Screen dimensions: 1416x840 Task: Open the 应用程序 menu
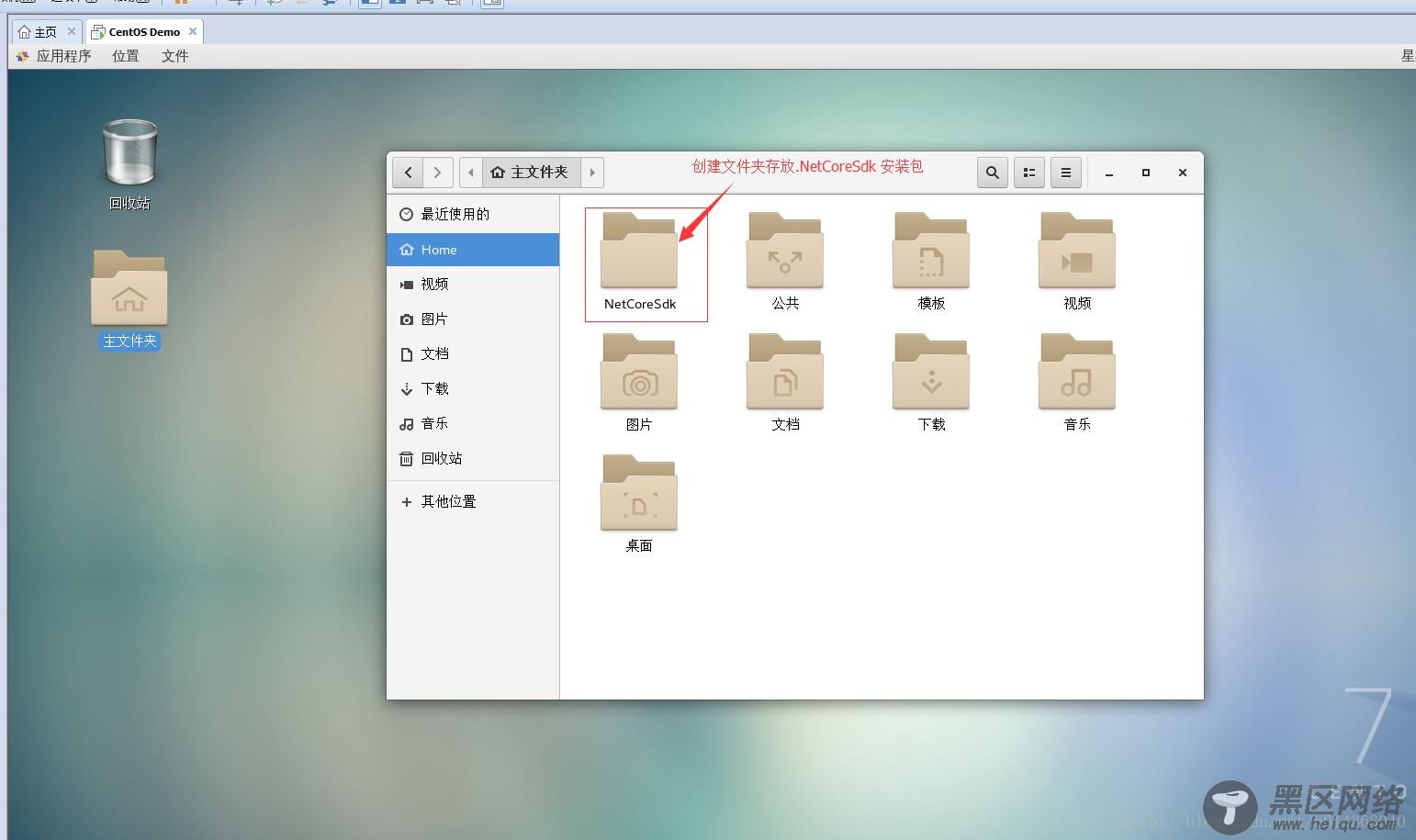pos(54,56)
